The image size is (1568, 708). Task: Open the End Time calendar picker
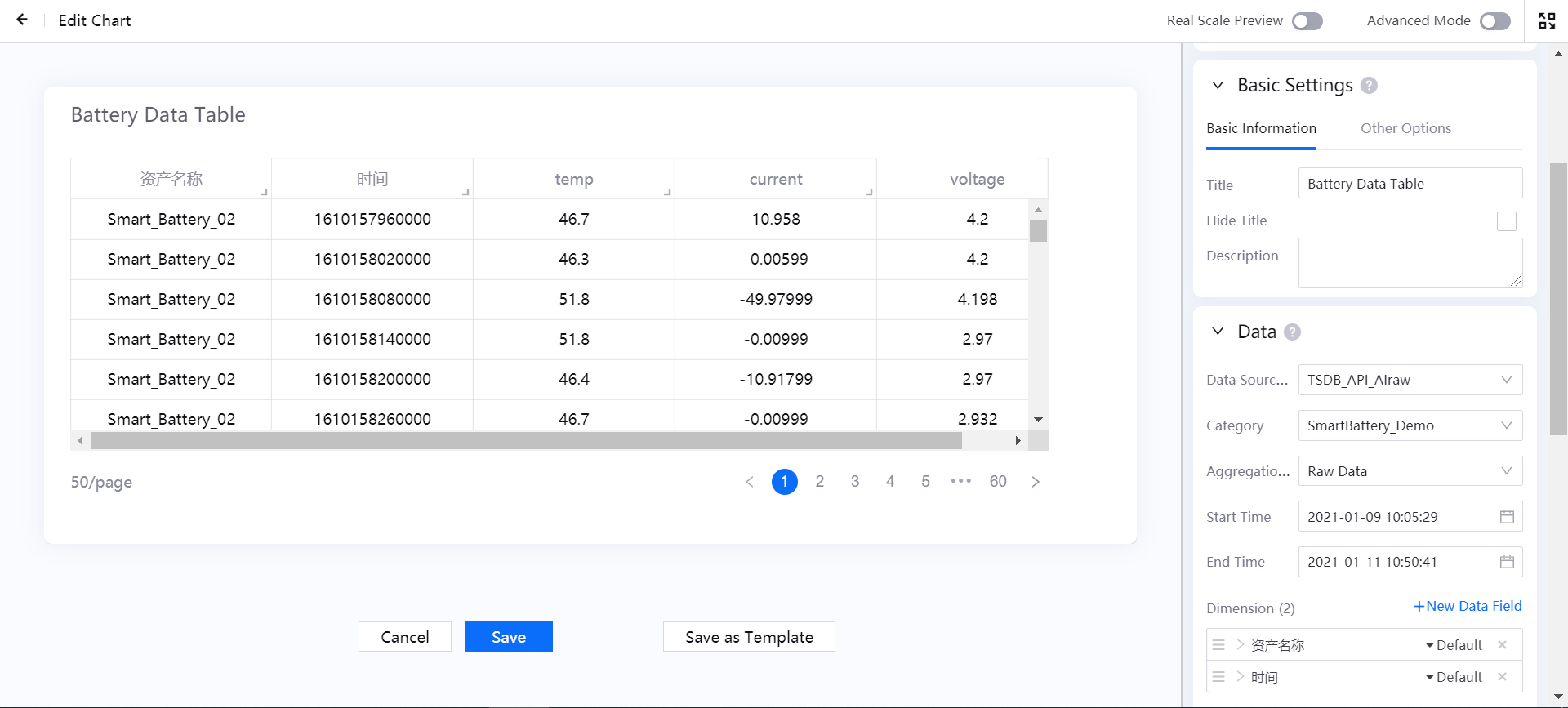point(1507,562)
